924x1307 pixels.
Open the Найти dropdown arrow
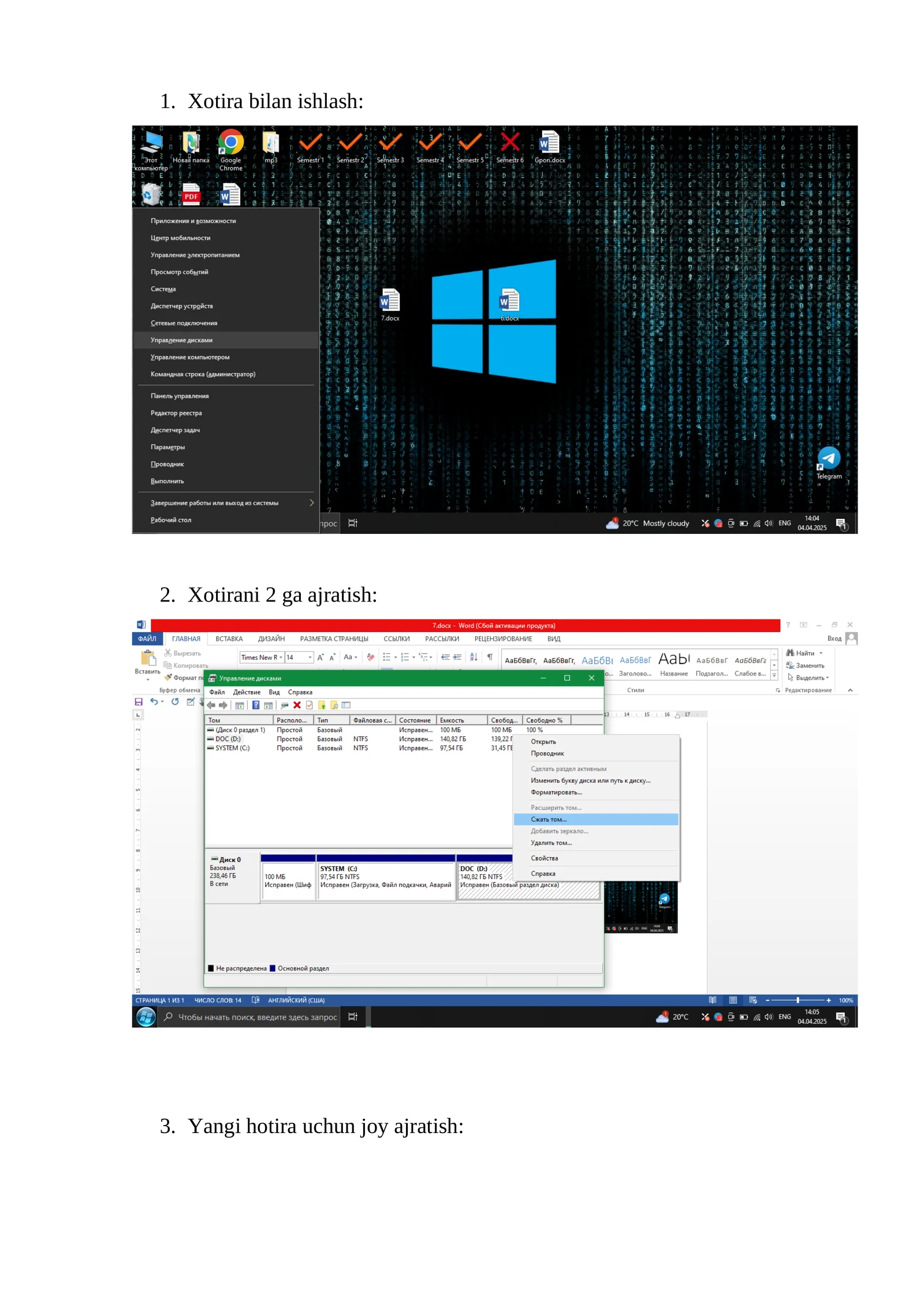[821, 653]
